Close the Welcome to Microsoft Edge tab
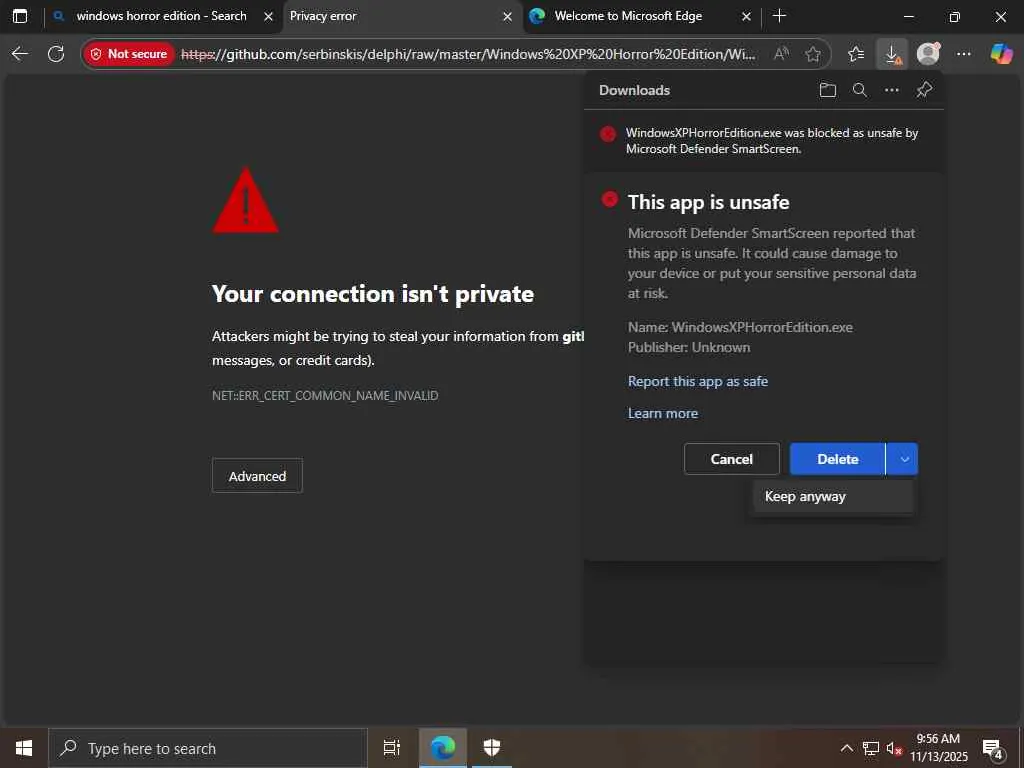This screenshot has width=1024, height=768. point(746,17)
